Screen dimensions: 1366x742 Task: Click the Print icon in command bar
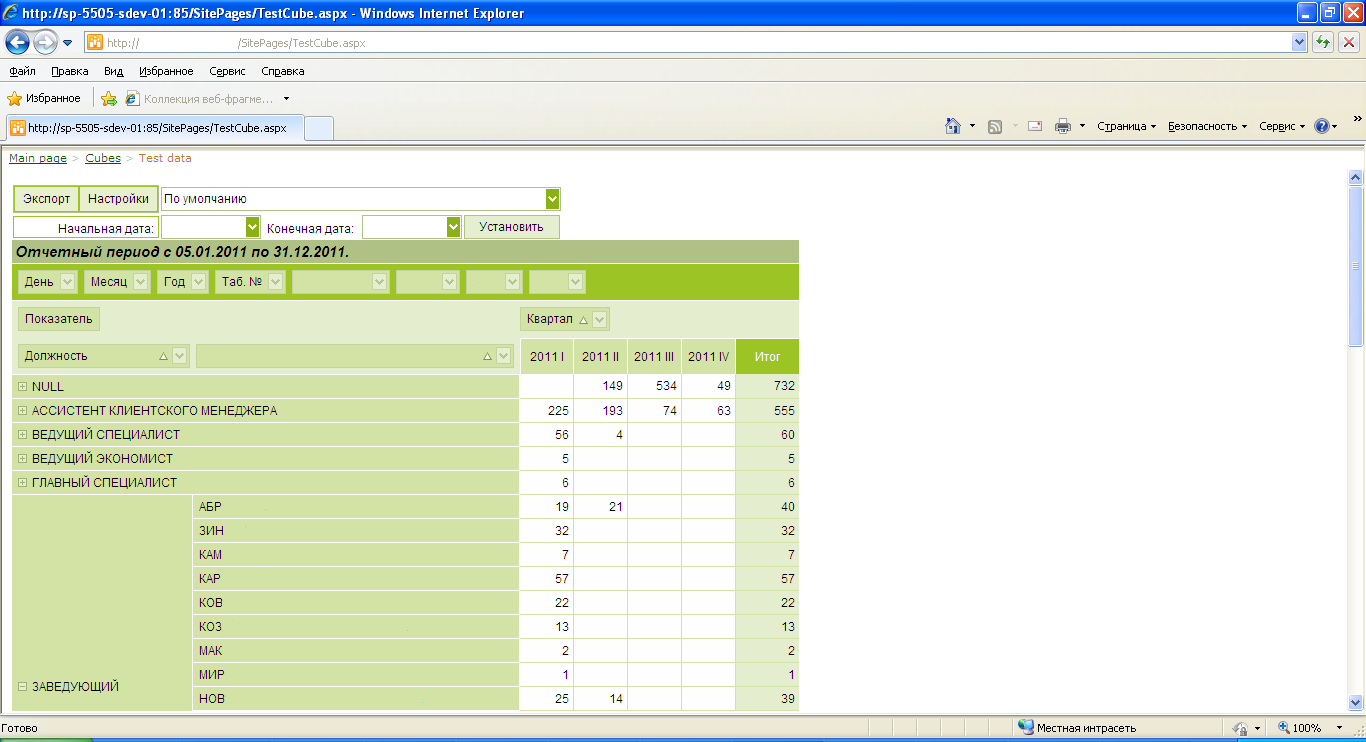click(1063, 126)
